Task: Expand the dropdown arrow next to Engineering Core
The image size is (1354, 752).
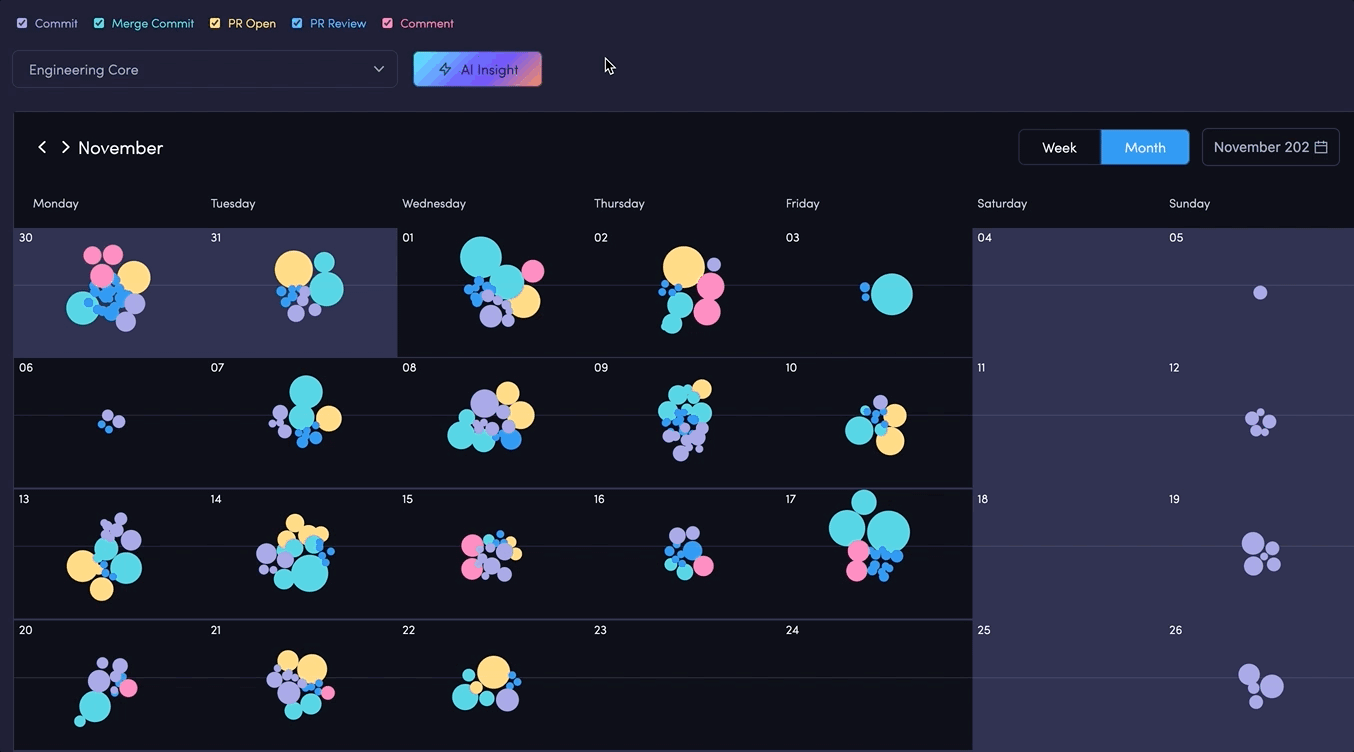Action: tap(379, 70)
